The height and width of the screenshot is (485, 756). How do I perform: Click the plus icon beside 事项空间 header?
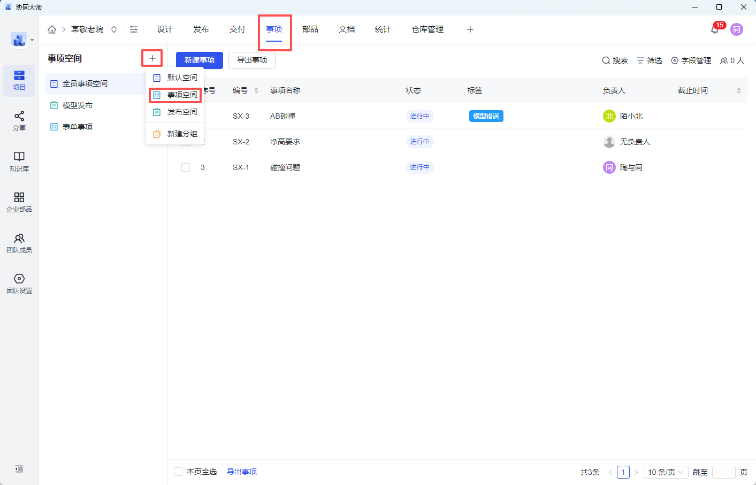pos(152,59)
